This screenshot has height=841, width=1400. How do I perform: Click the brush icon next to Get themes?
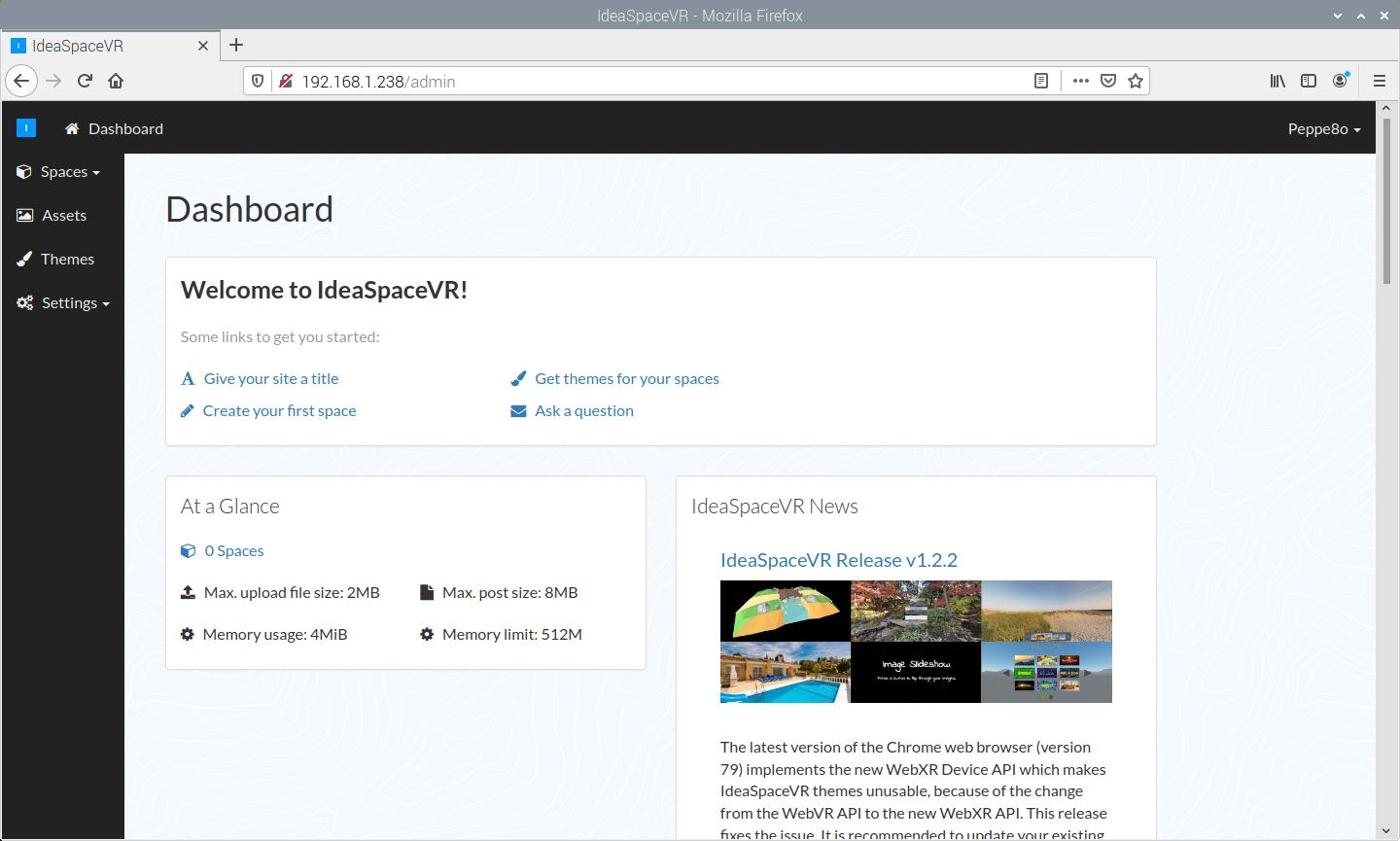[518, 379]
